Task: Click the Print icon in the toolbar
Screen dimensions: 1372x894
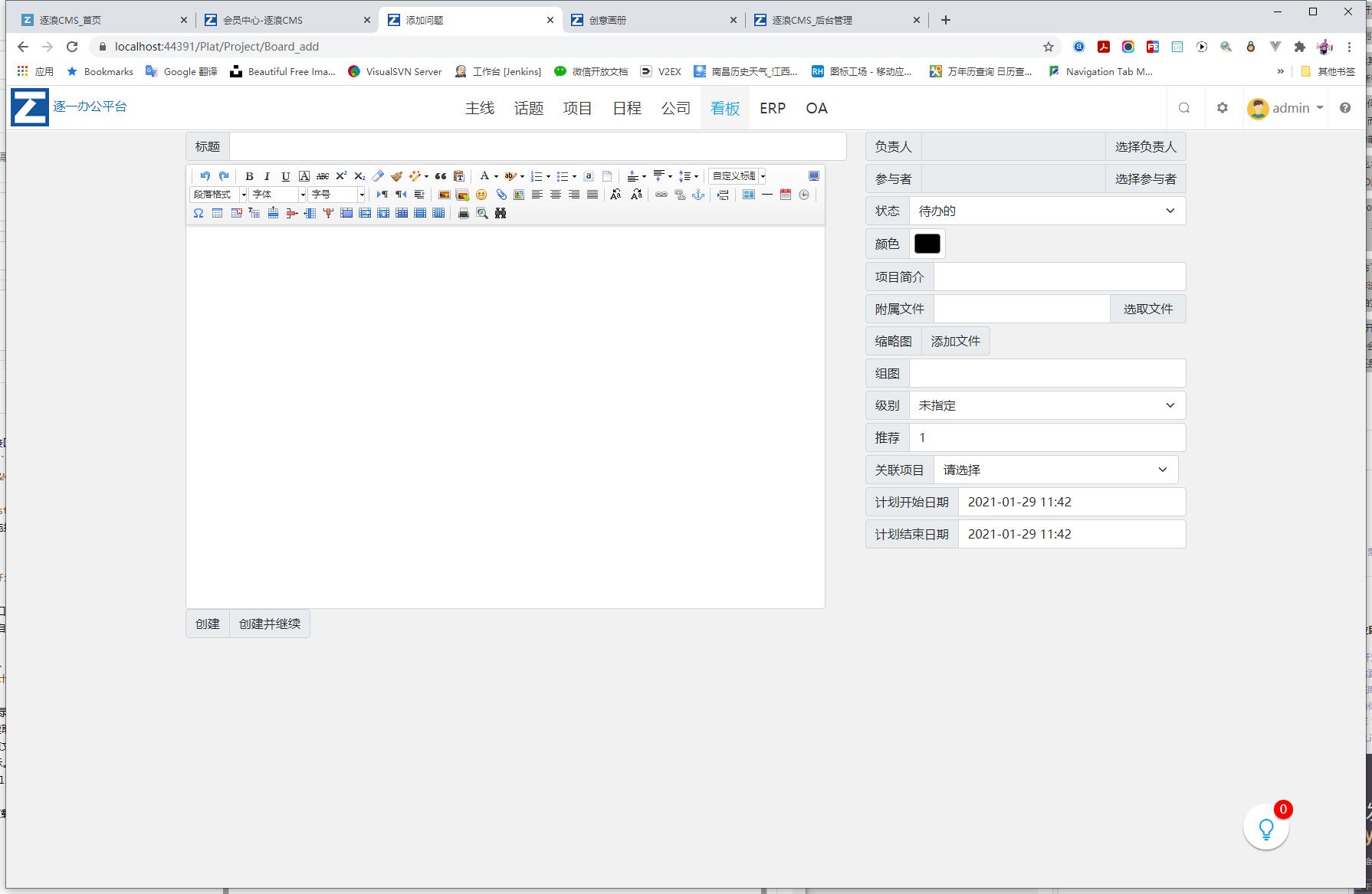Action: point(462,214)
